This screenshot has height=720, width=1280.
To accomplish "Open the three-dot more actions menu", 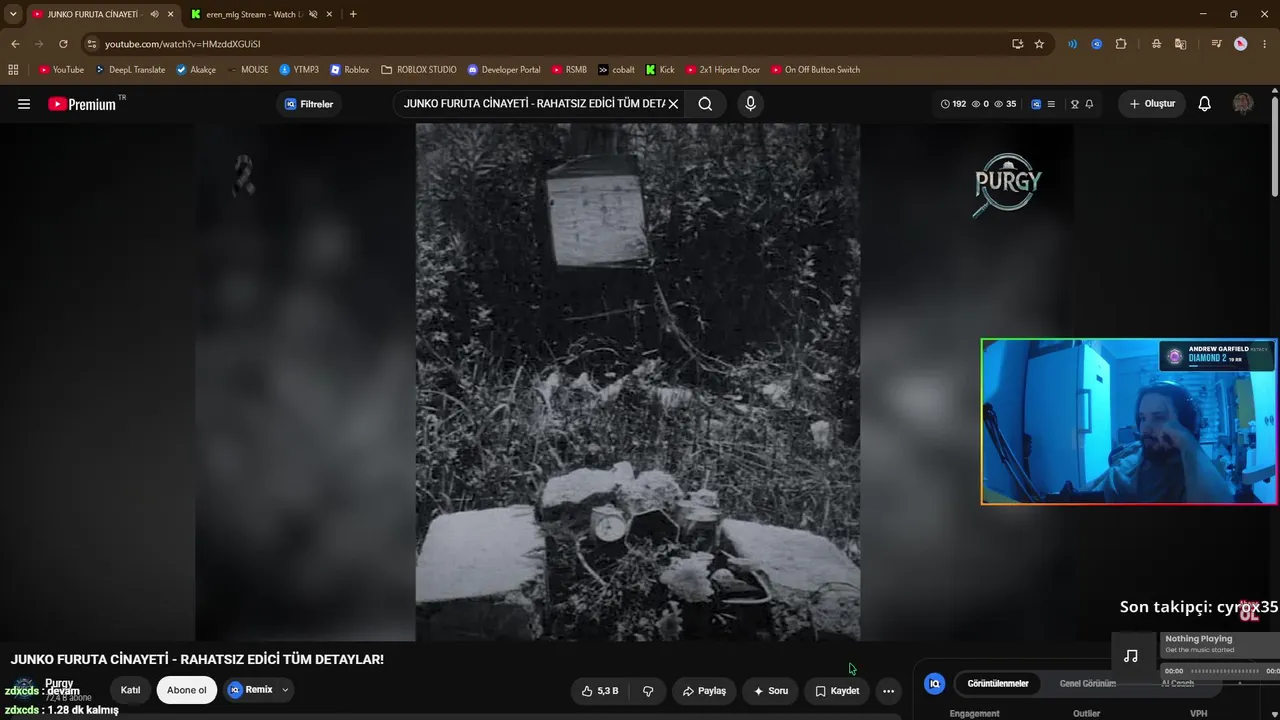I will tap(888, 691).
